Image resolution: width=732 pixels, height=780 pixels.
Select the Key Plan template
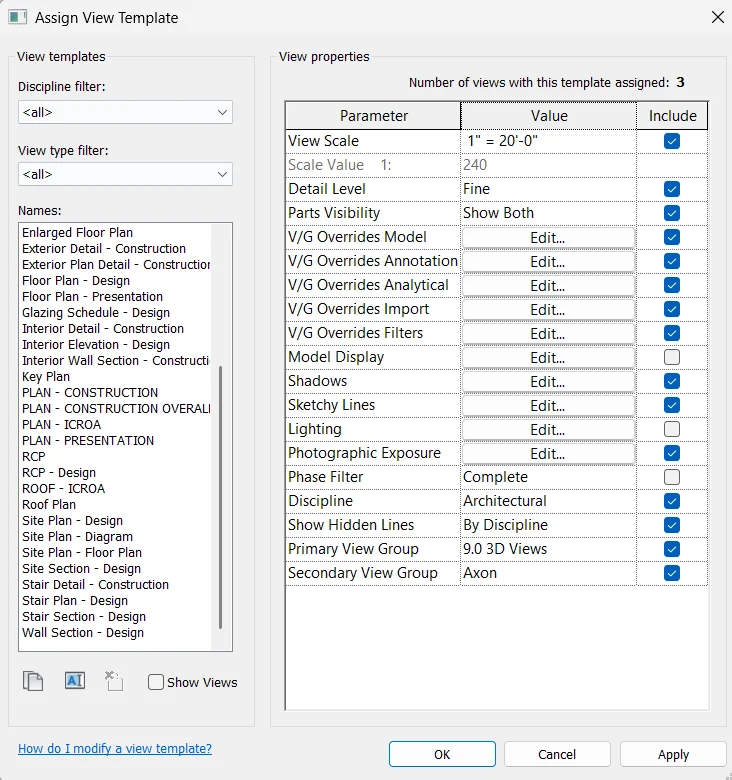tap(46, 377)
